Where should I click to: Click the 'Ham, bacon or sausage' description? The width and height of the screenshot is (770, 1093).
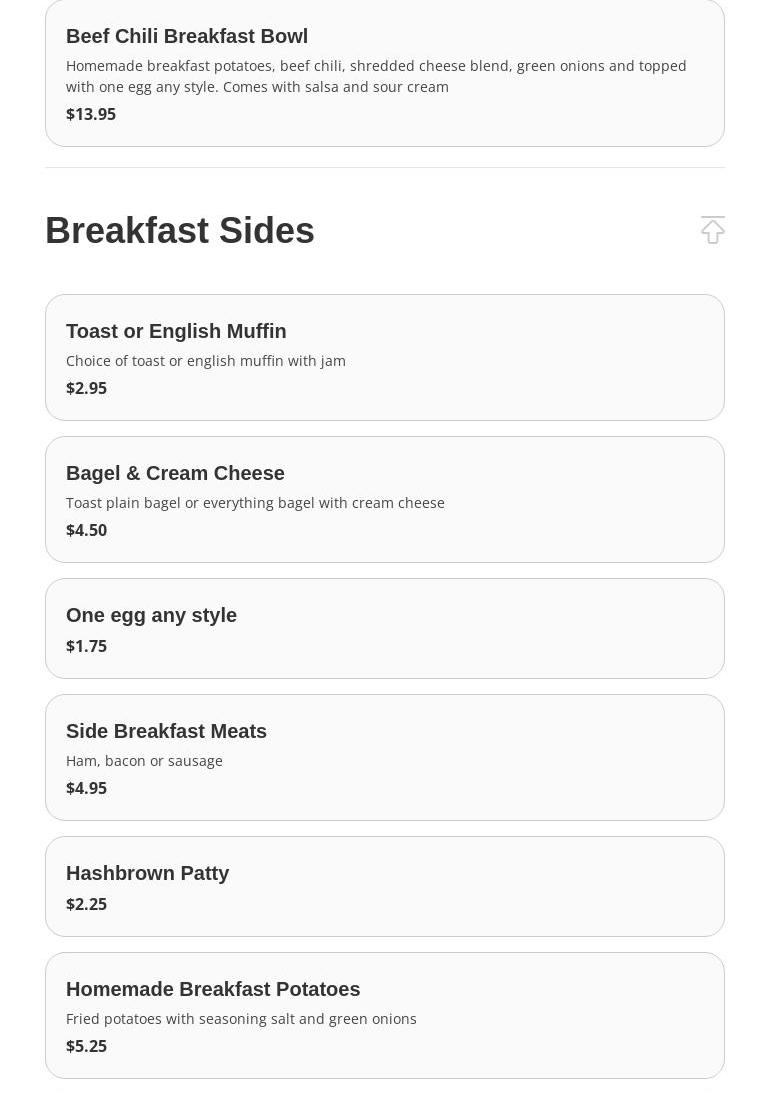[x=144, y=761]
